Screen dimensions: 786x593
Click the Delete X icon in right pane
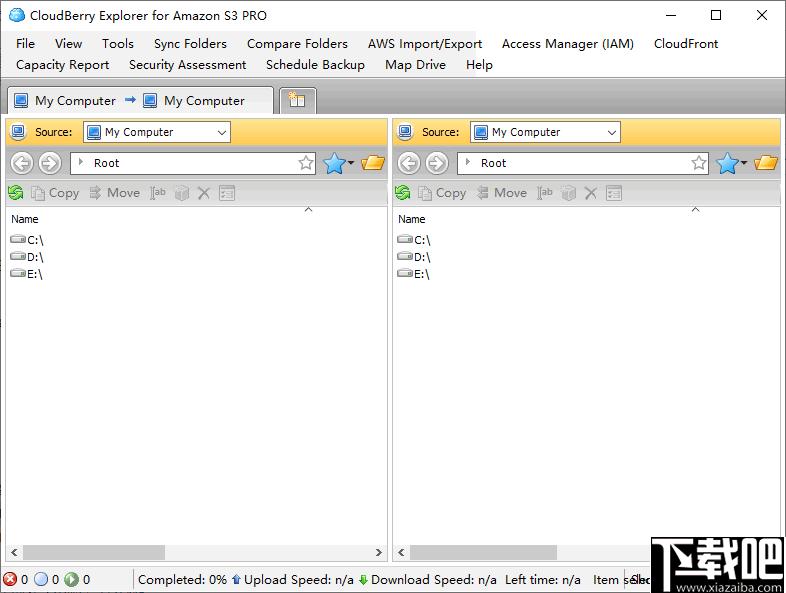pyautogui.click(x=591, y=193)
